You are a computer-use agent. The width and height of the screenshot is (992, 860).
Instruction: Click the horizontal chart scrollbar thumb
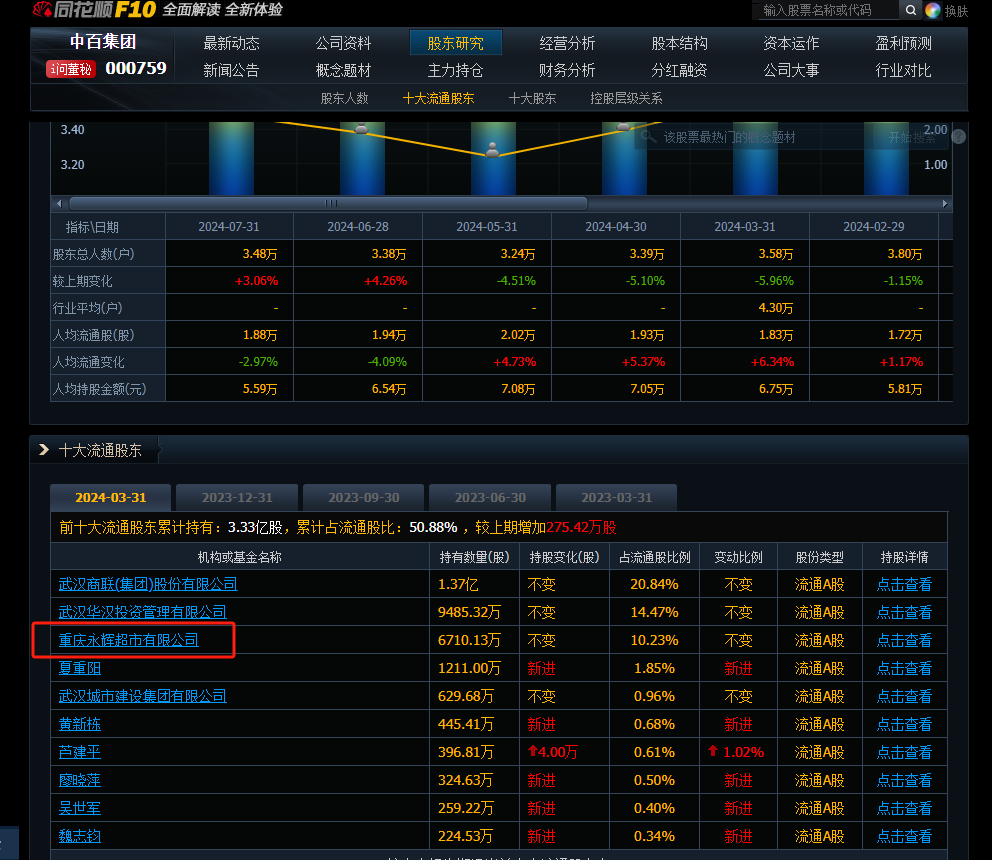(x=328, y=204)
